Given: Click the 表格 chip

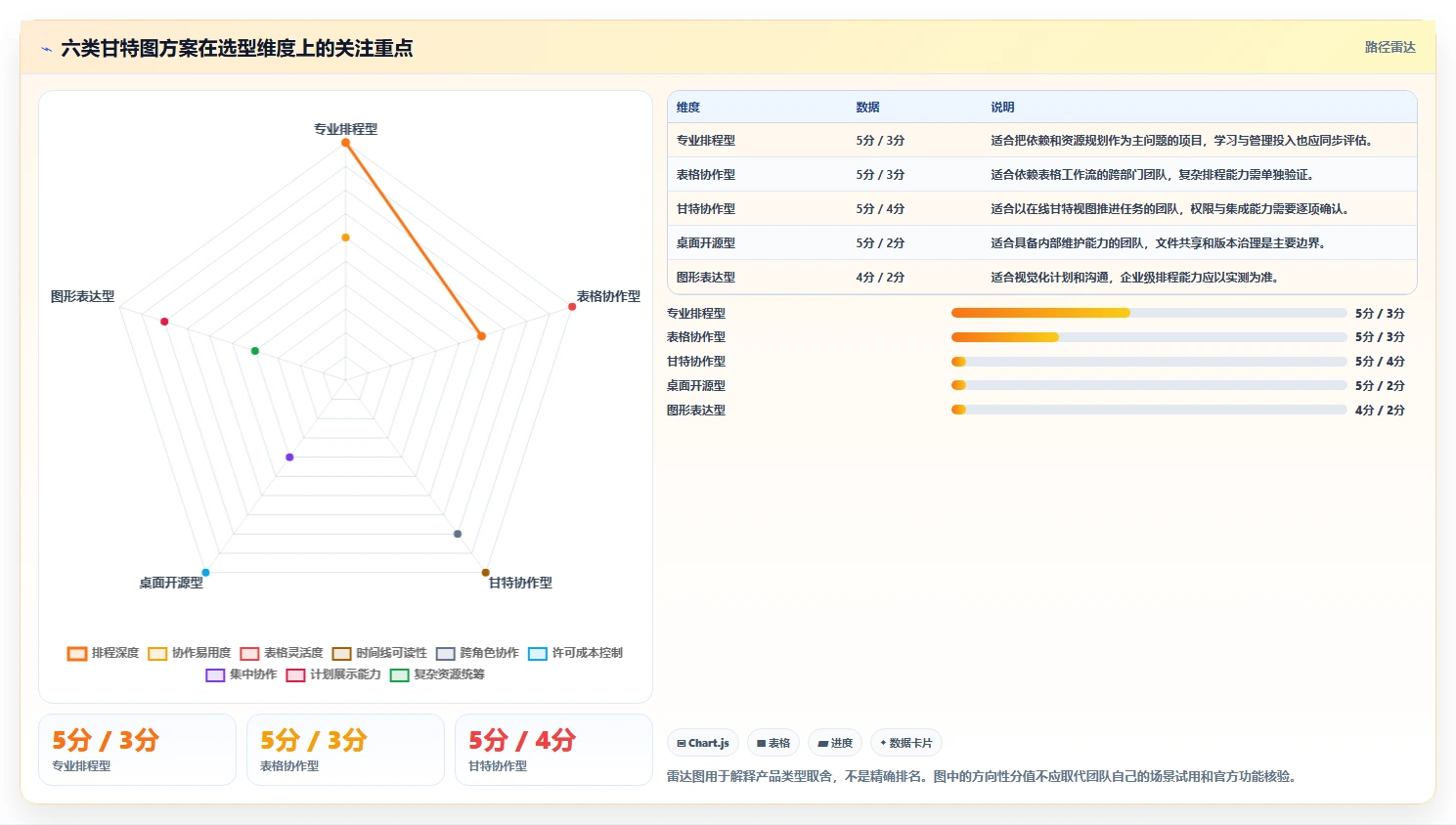Looking at the screenshot, I should (x=773, y=743).
